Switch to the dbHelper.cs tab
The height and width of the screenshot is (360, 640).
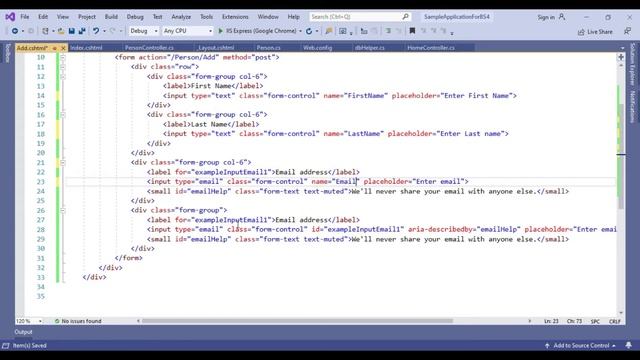click(370, 48)
